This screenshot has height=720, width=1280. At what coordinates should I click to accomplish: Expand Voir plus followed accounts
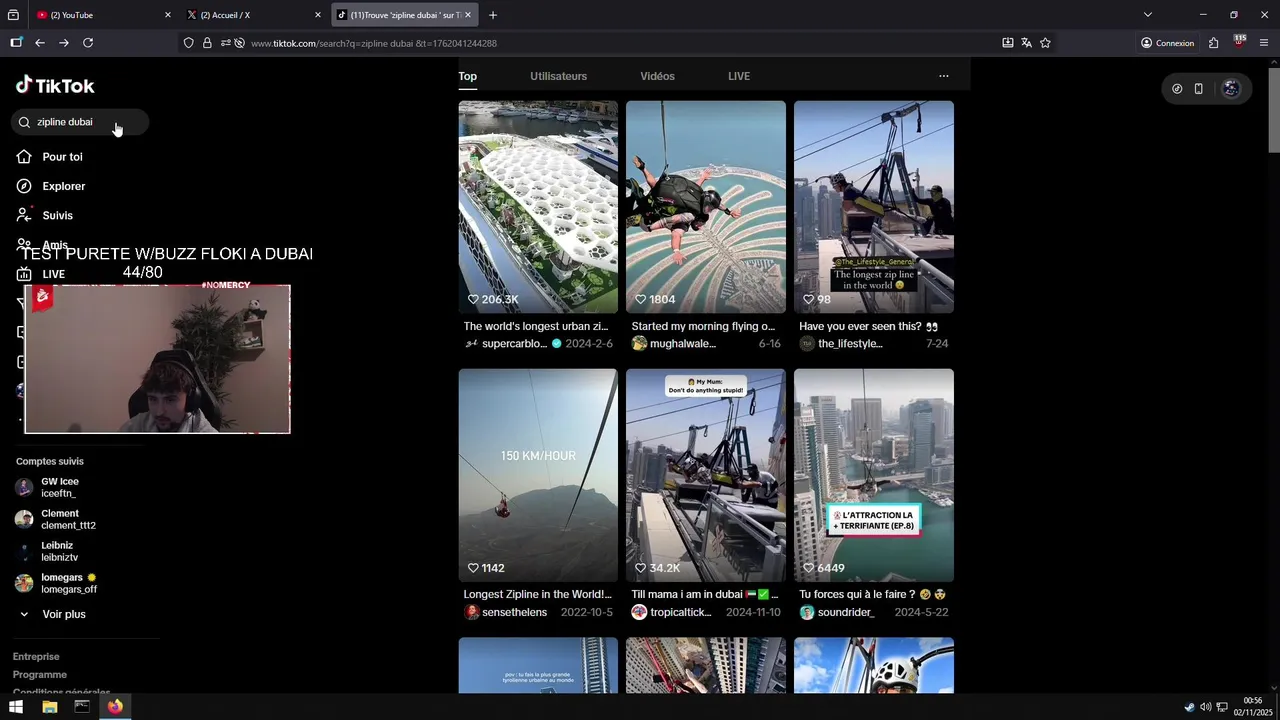click(52, 614)
